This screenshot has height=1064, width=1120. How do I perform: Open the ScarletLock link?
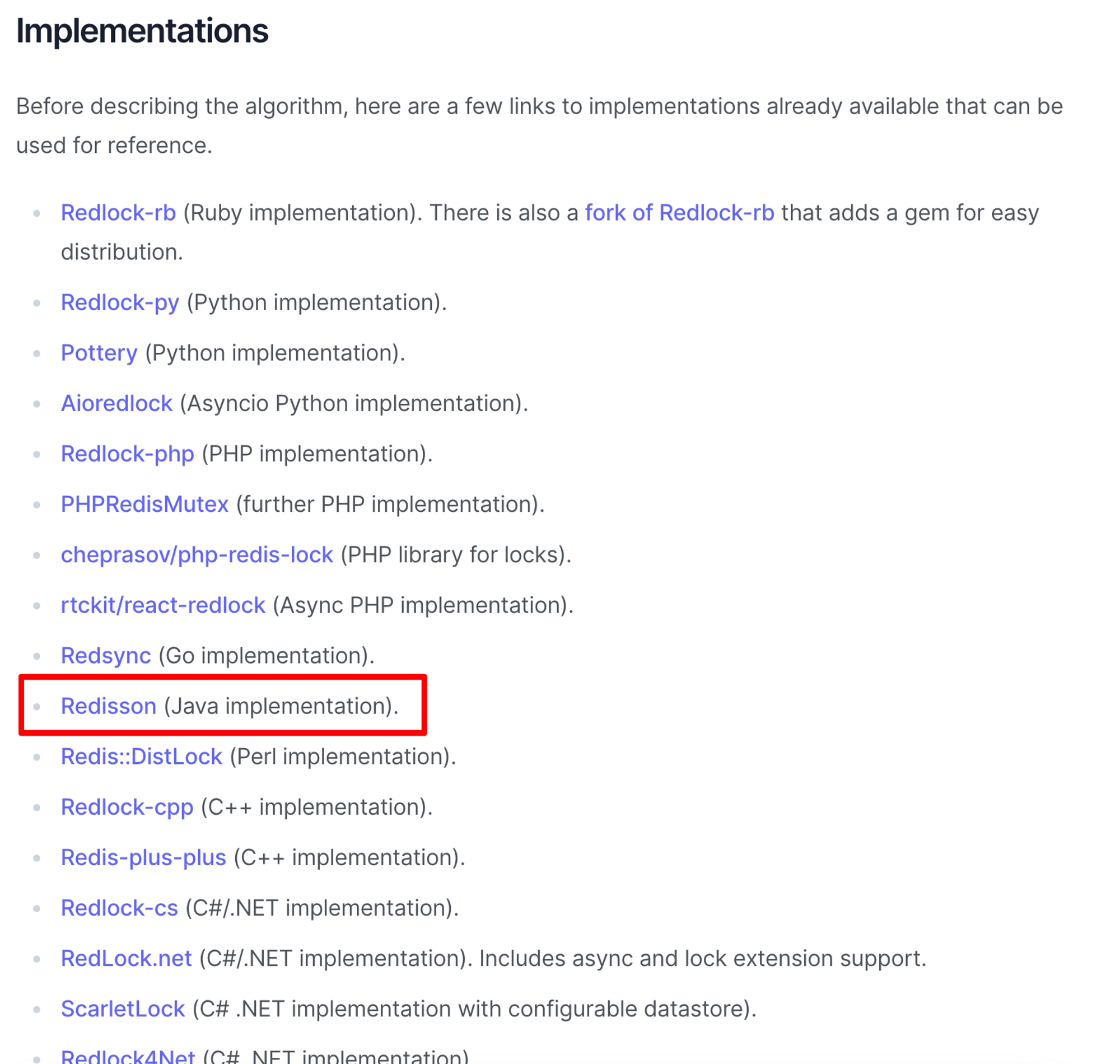point(123,1010)
